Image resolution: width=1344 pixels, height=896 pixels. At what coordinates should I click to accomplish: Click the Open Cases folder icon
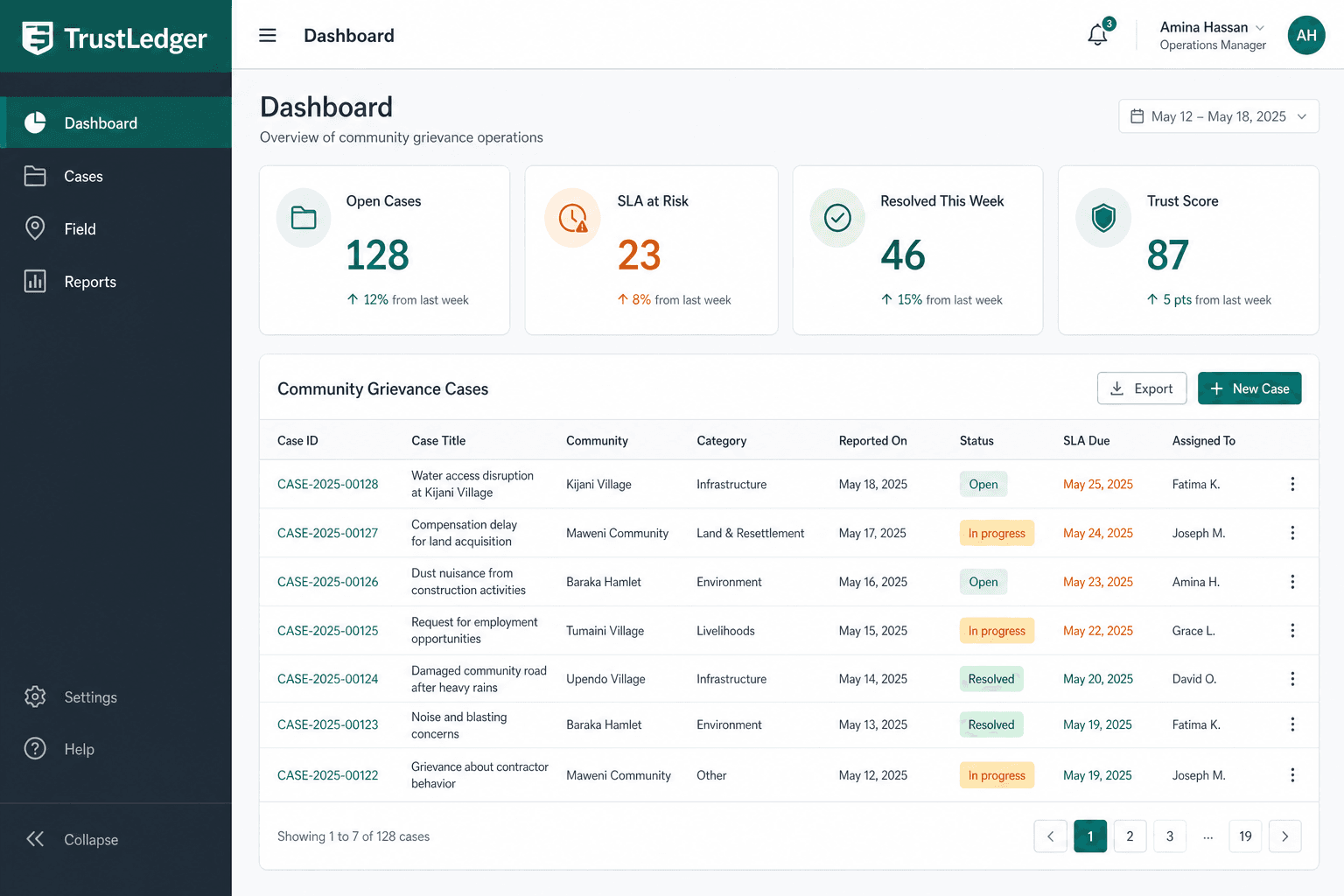tap(304, 219)
